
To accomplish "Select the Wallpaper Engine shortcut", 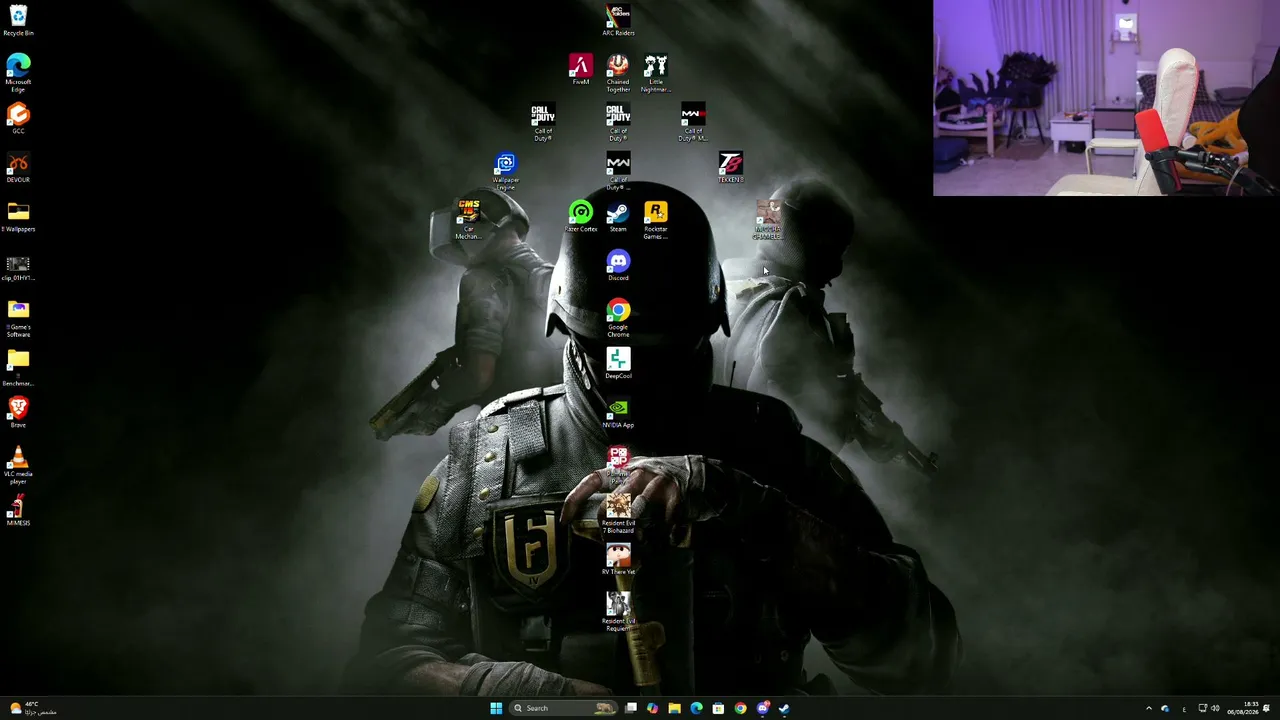I will 506,171.
